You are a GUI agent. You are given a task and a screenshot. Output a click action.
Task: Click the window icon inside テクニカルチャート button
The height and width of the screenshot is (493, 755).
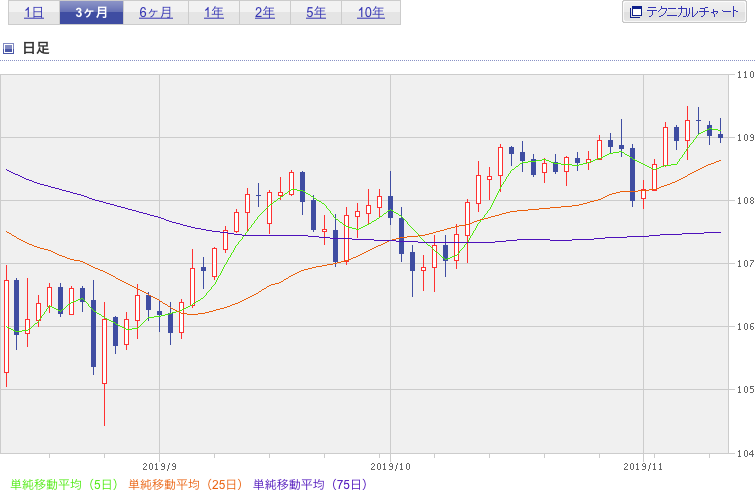(636, 12)
